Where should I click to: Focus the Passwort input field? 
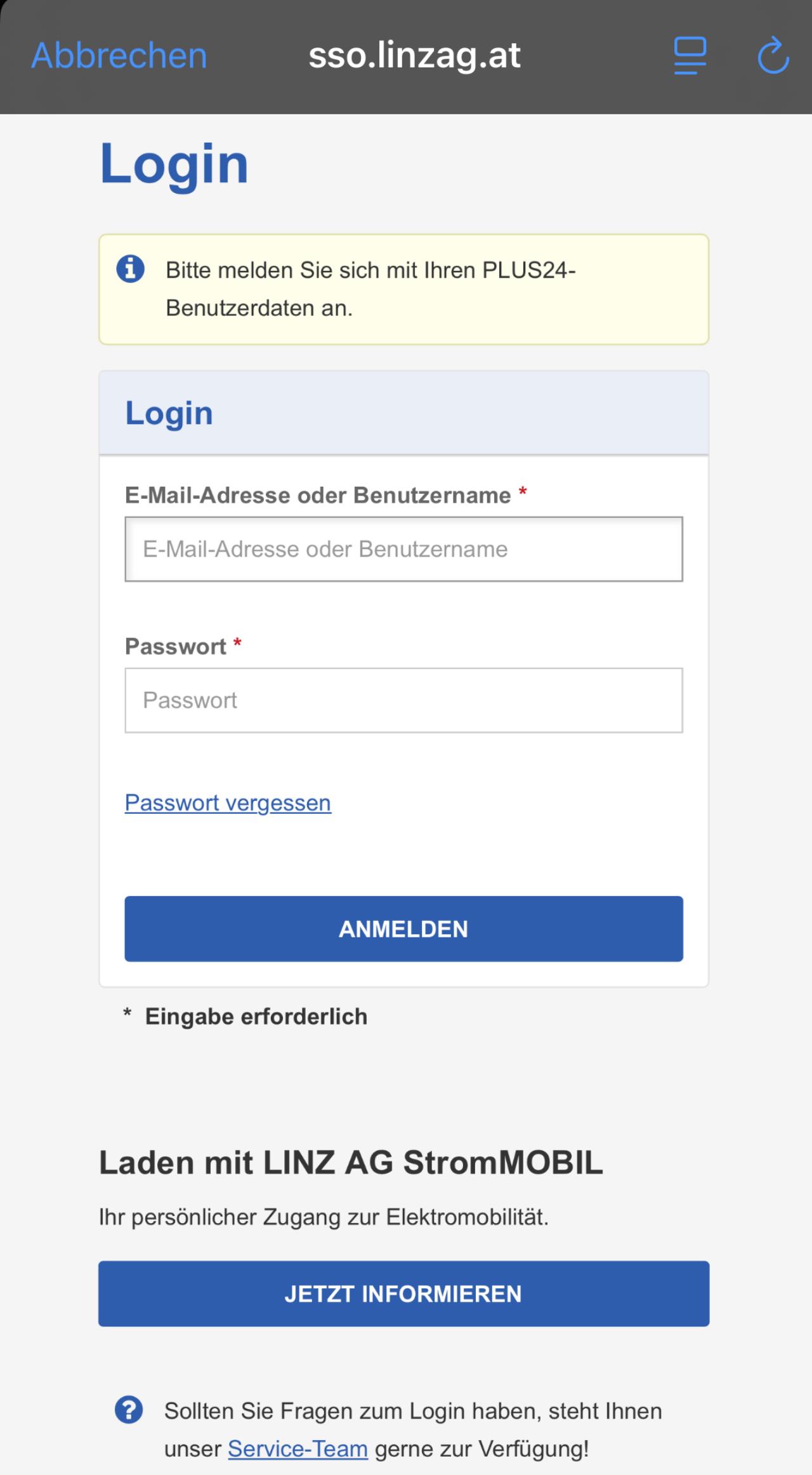coord(403,700)
